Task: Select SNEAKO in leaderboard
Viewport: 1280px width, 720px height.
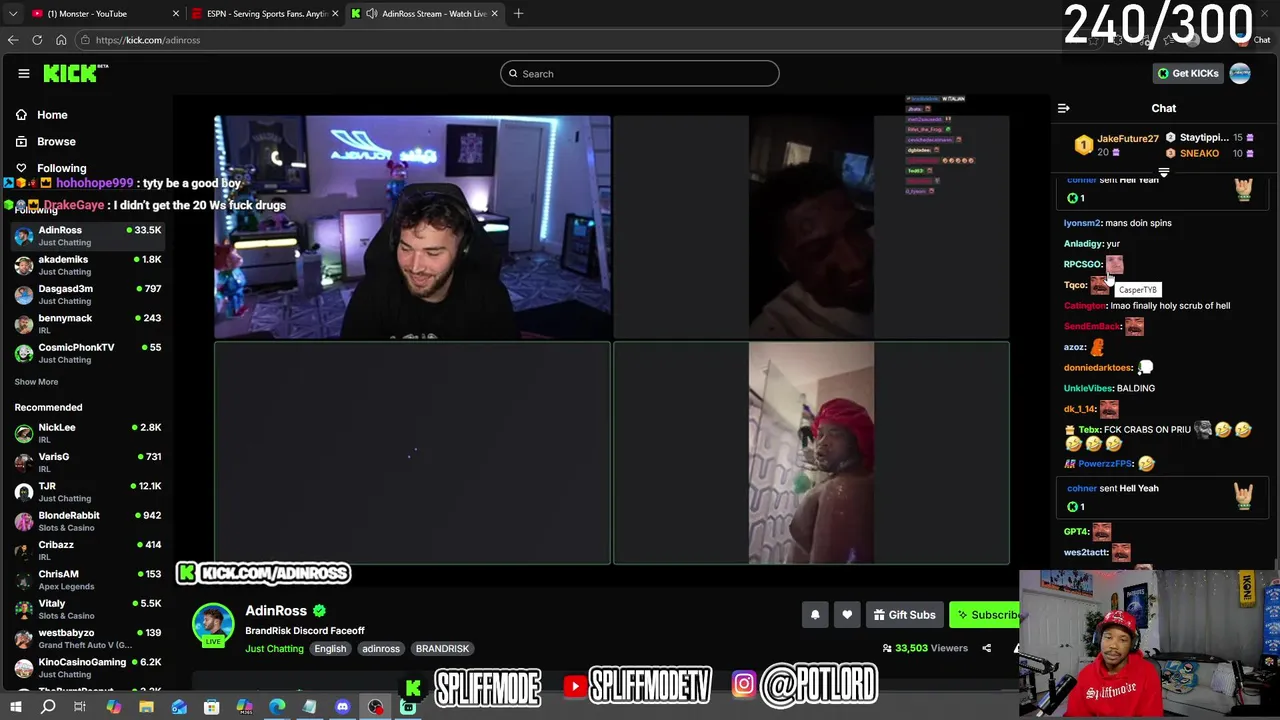Action: 1199,154
